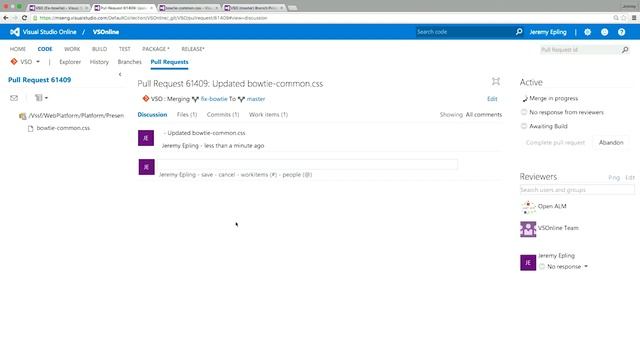The height and width of the screenshot is (360, 640).
Task: Open the Pull Requests sub-tab
Action: pos(169,62)
